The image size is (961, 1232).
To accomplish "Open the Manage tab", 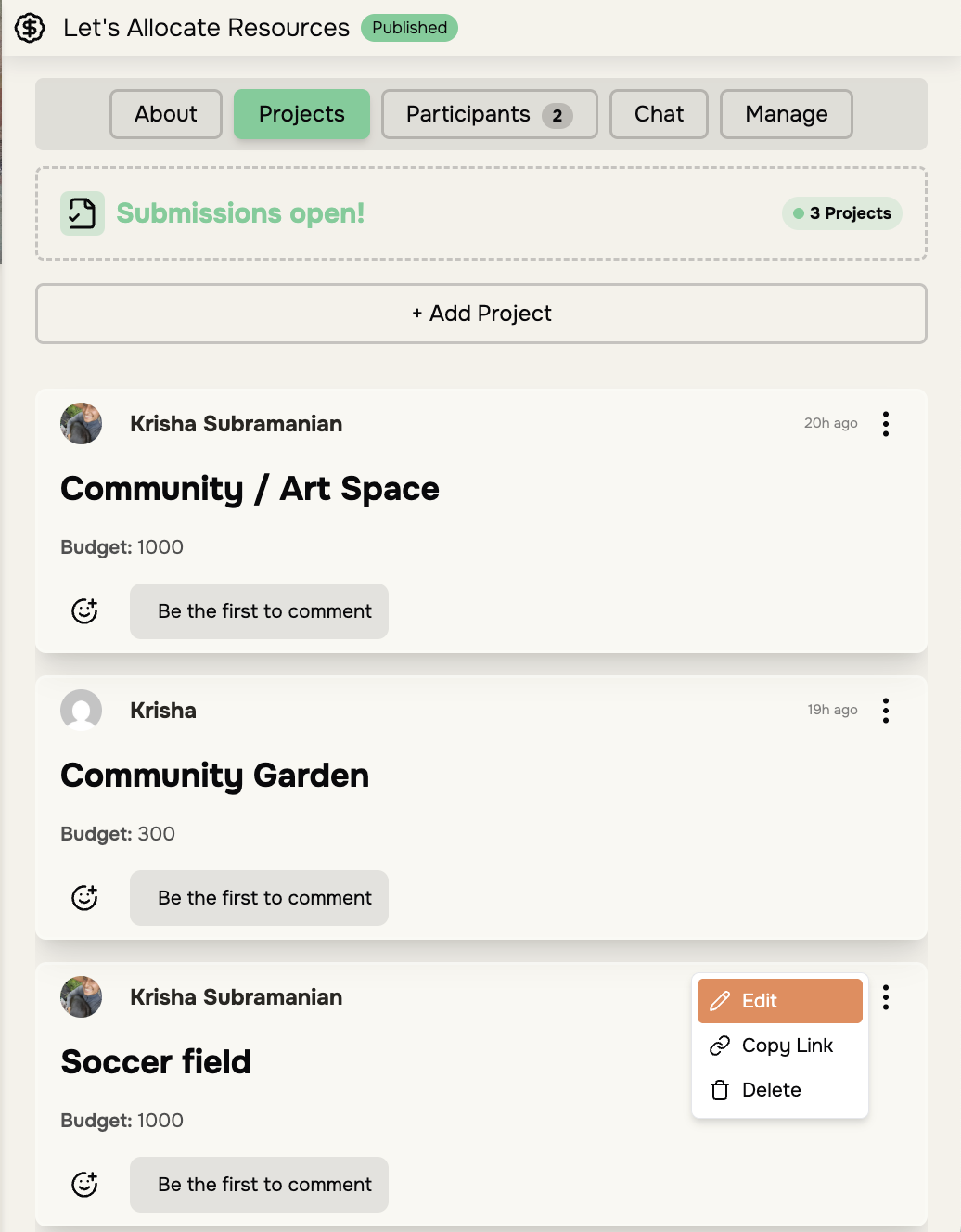I will [786, 114].
